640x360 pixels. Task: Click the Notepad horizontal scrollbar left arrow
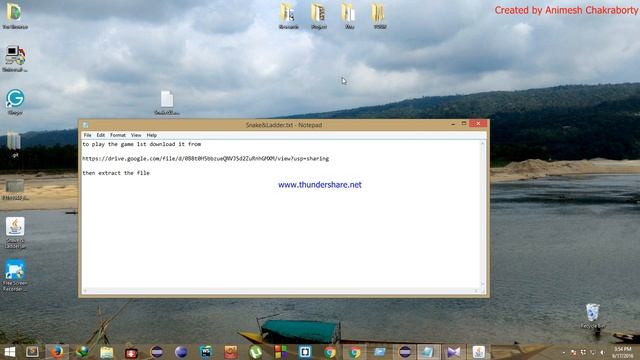(85, 291)
